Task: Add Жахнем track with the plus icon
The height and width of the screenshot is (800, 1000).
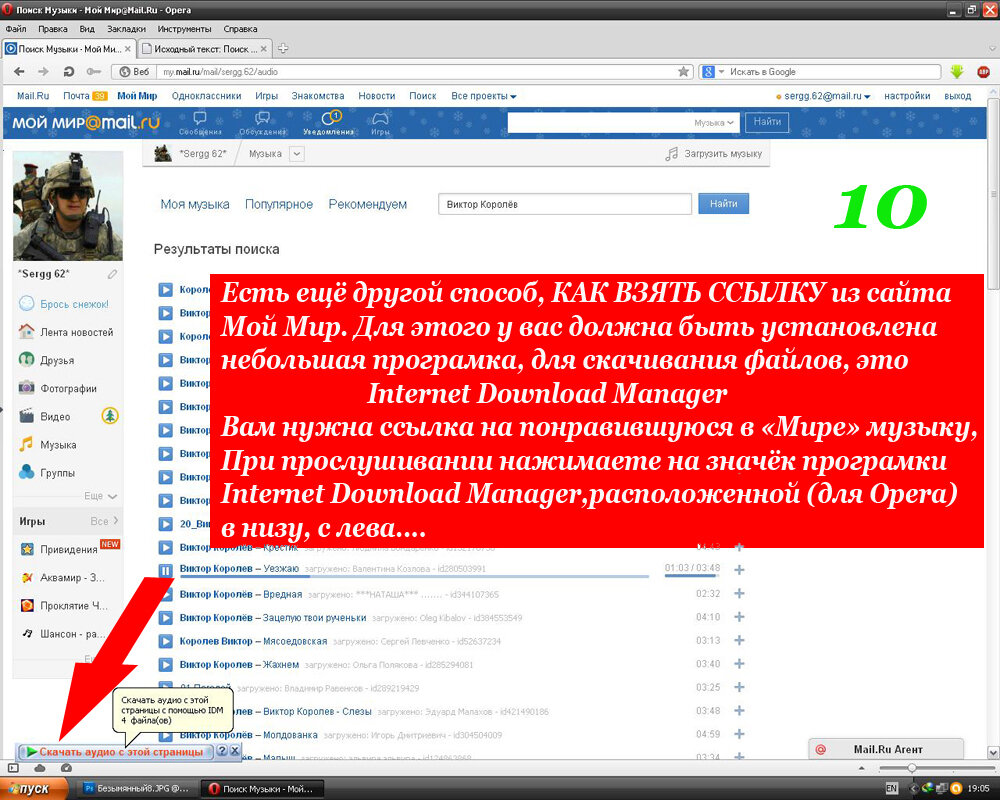Action: [x=739, y=664]
